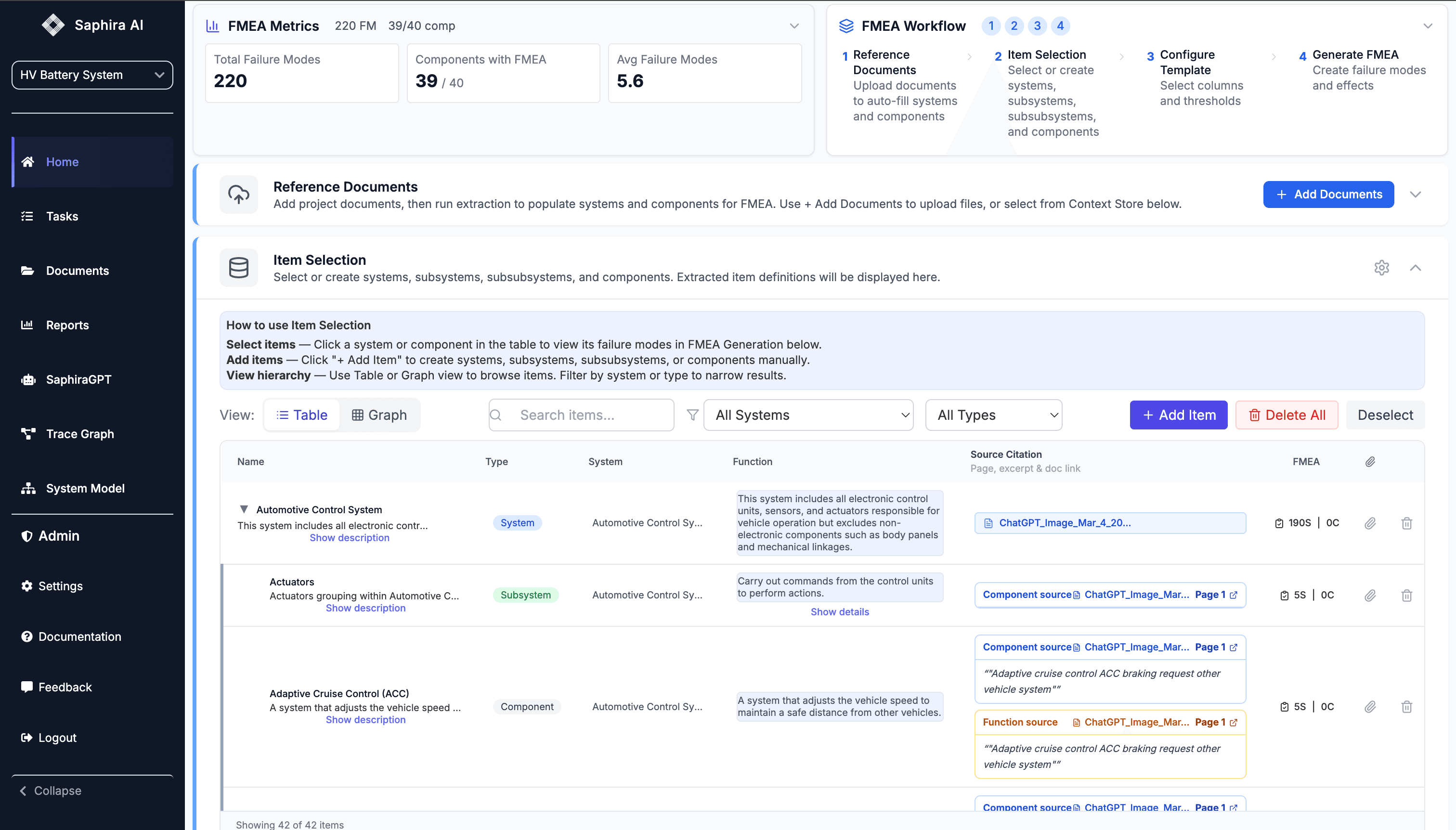Open external link icon on Actuators source citation
Viewport: 1456px width, 830px height.
point(1234,595)
